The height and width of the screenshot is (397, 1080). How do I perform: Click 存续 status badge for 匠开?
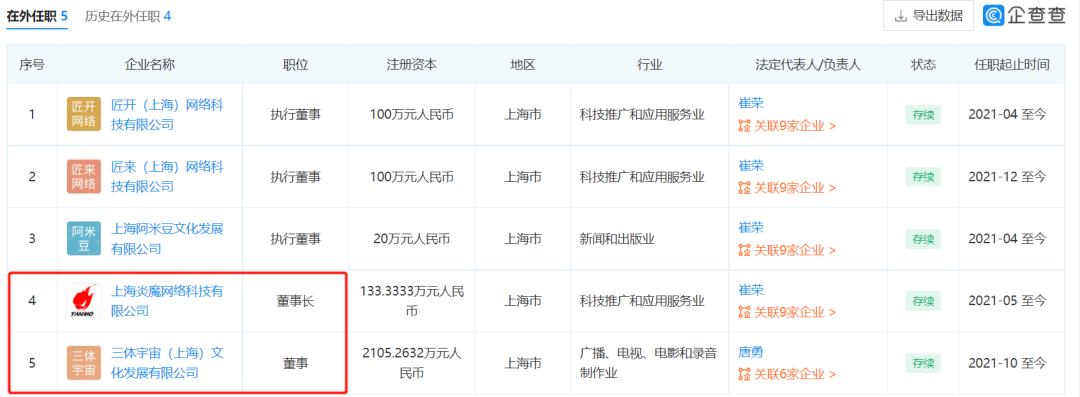923,115
